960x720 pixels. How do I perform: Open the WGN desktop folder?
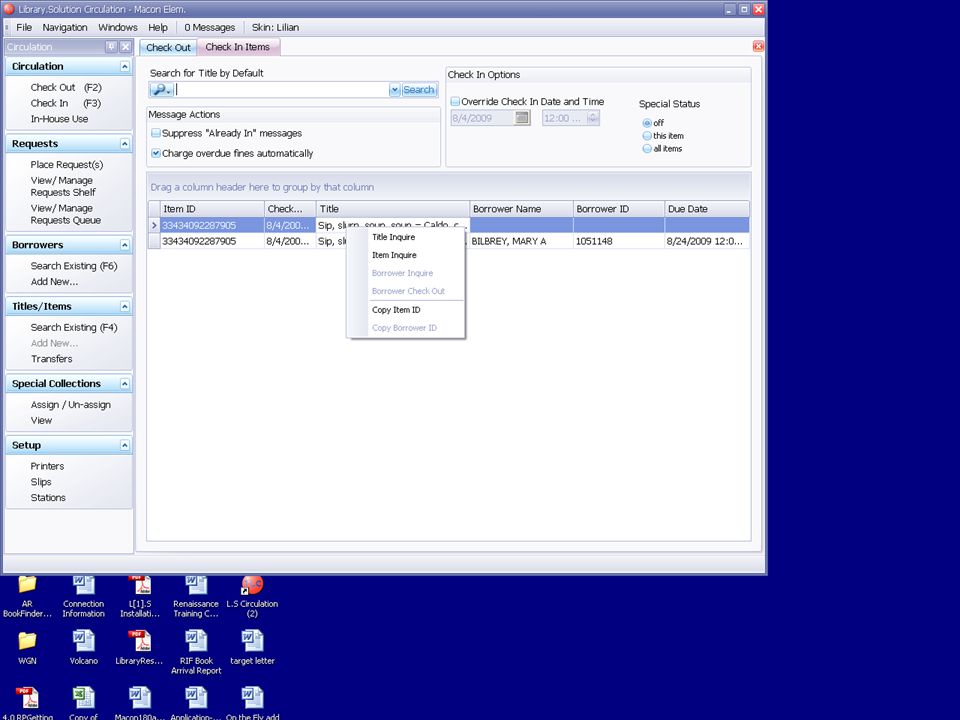(27, 648)
